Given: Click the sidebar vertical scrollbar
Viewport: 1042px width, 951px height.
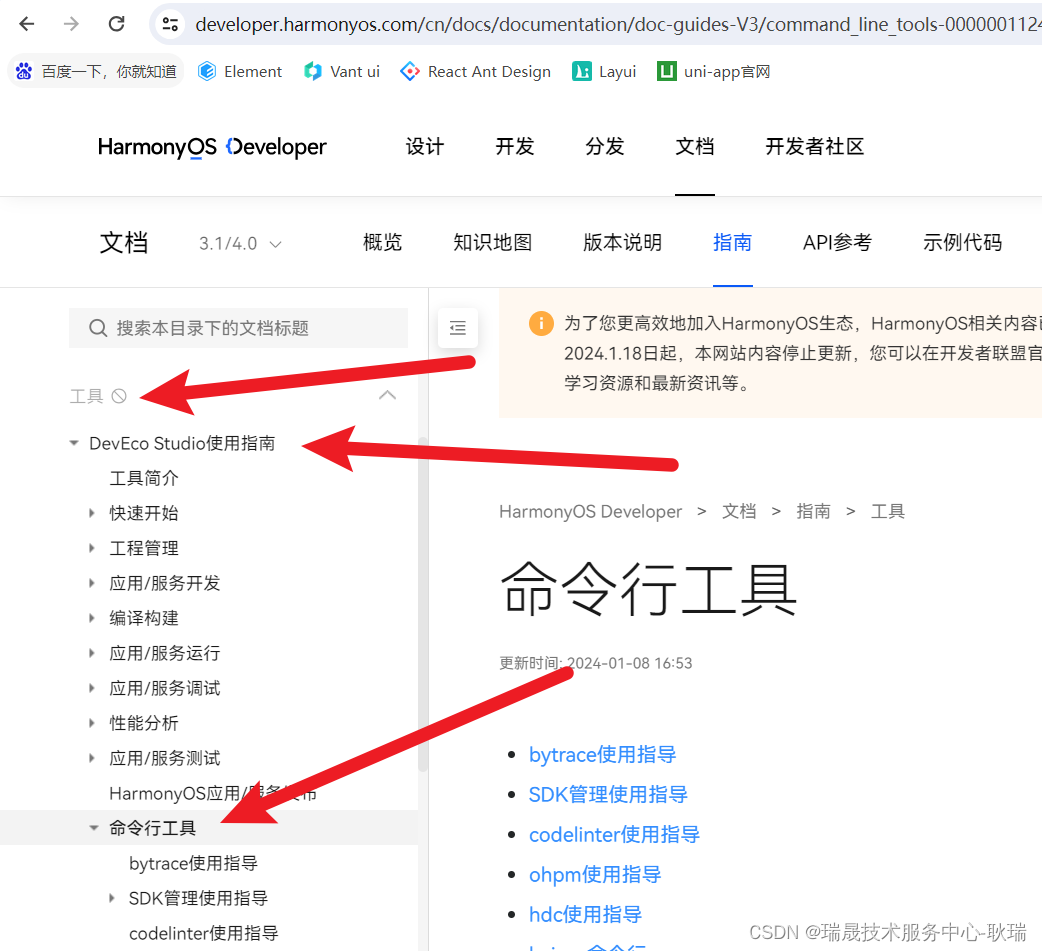Looking at the screenshot, I should 423,605.
